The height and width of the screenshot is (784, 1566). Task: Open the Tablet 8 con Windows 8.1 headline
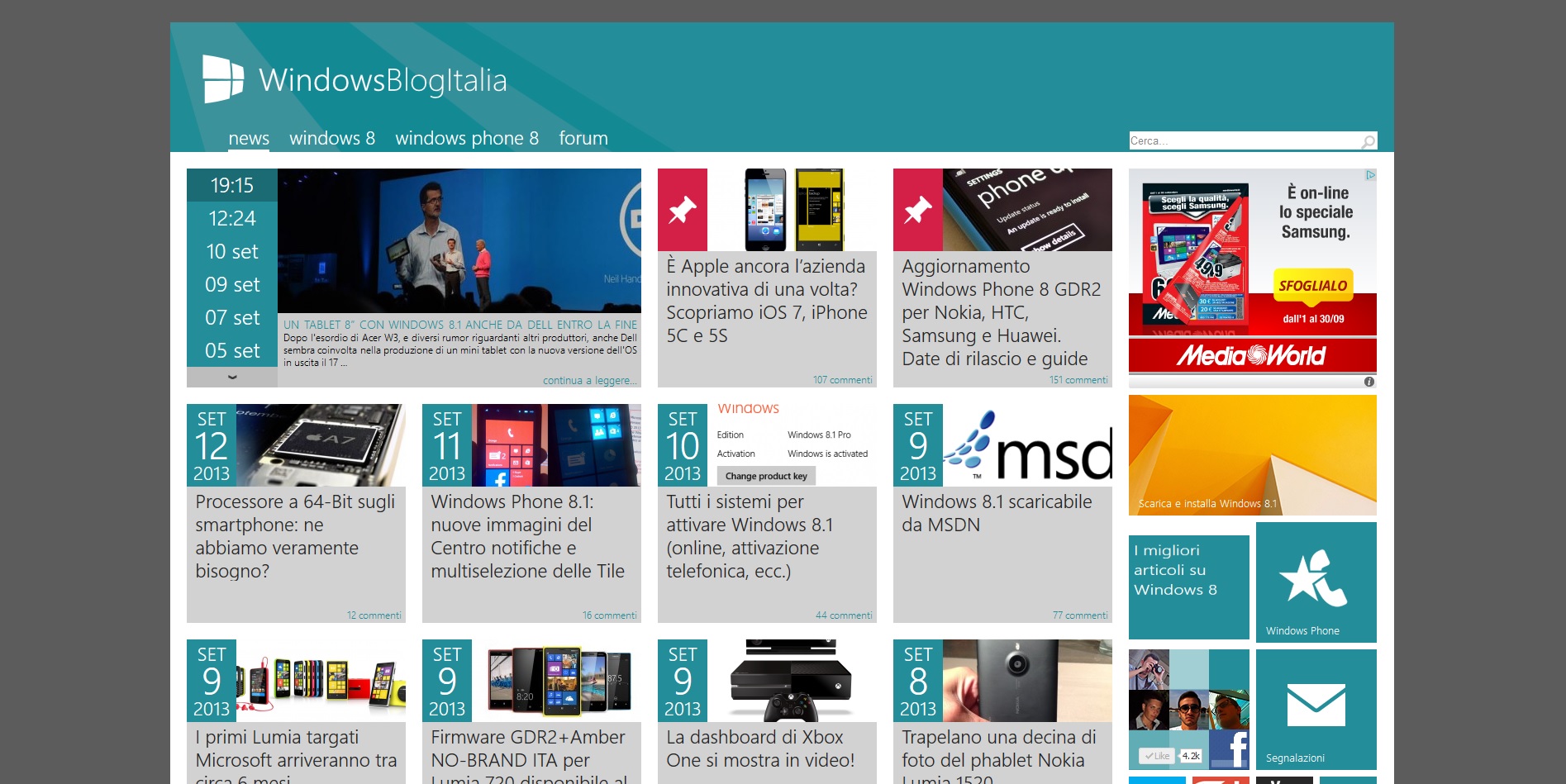(460, 325)
